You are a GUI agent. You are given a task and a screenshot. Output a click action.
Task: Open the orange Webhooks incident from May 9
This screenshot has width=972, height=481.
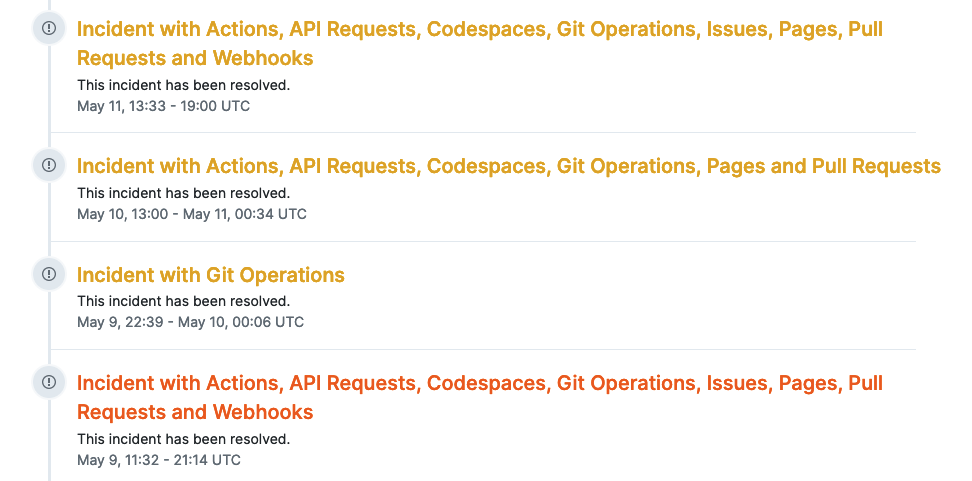479,397
